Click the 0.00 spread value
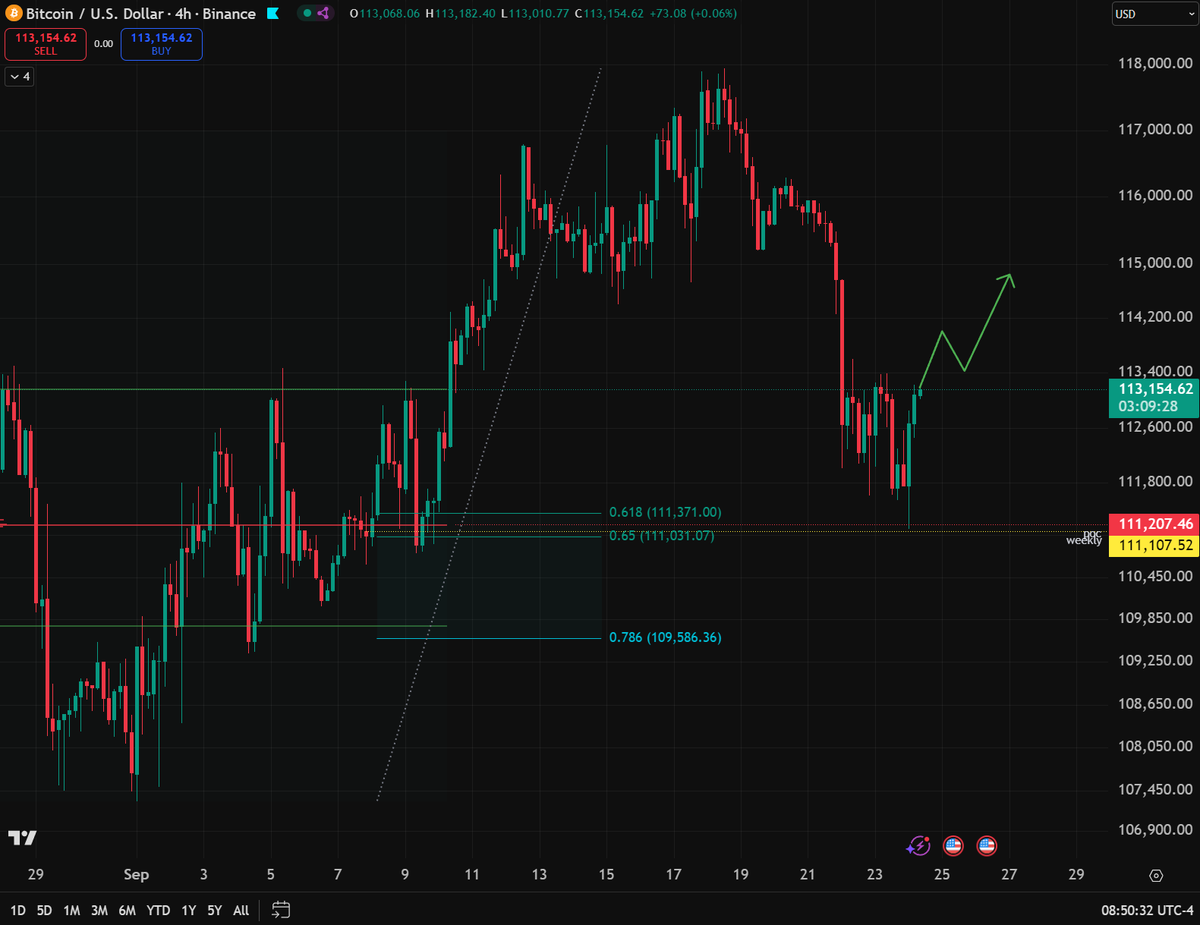This screenshot has height=925, width=1200. click(x=104, y=44)
